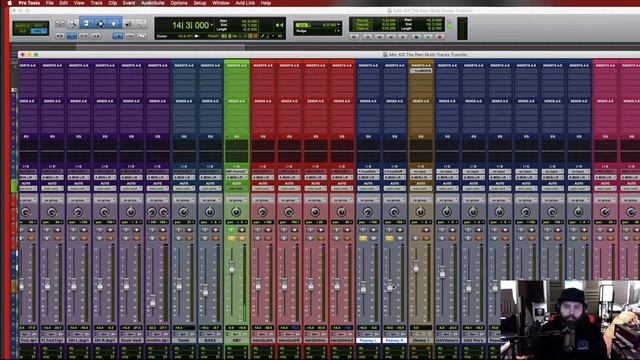The height and width of the screenshot is (360, 640).
Task: Open the Setup menu
Action: [200, 3]
